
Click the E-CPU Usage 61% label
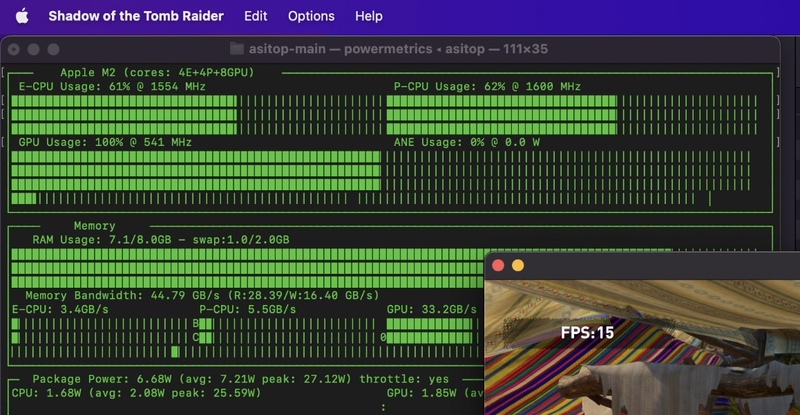[112, 86]
